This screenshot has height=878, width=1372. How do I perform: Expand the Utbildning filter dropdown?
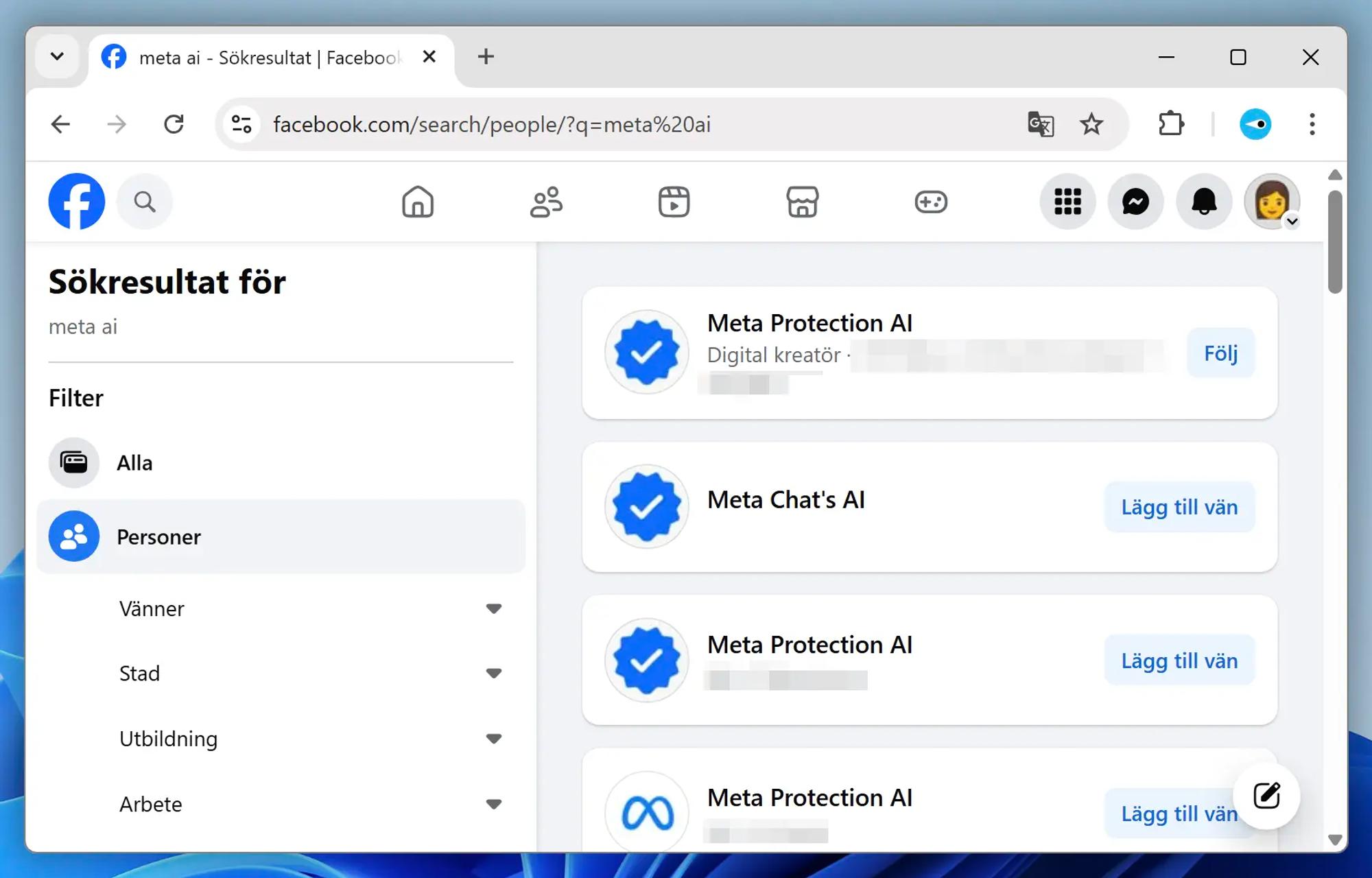click(493, 738)
